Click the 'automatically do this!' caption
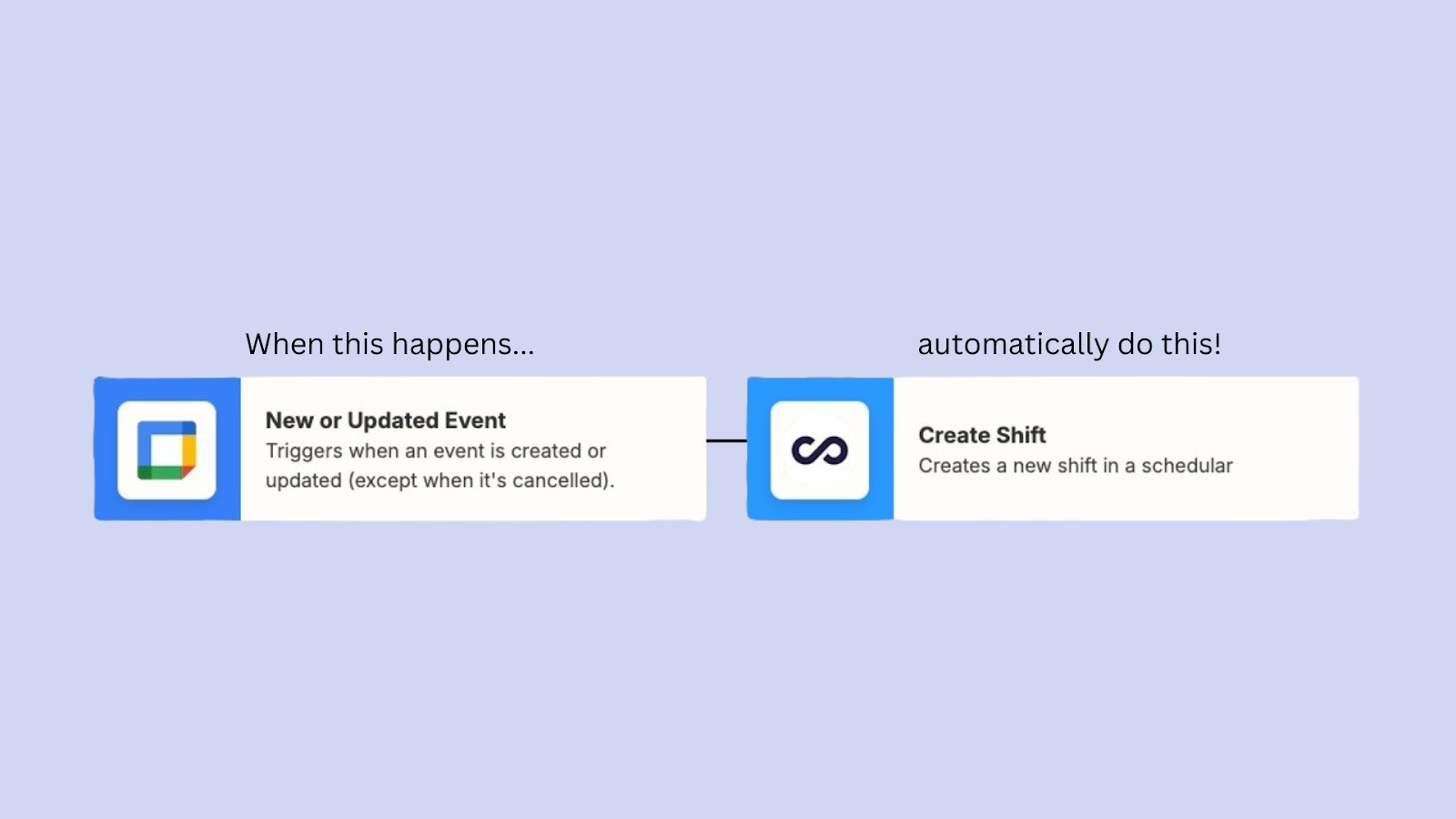 click(1069, 345)
